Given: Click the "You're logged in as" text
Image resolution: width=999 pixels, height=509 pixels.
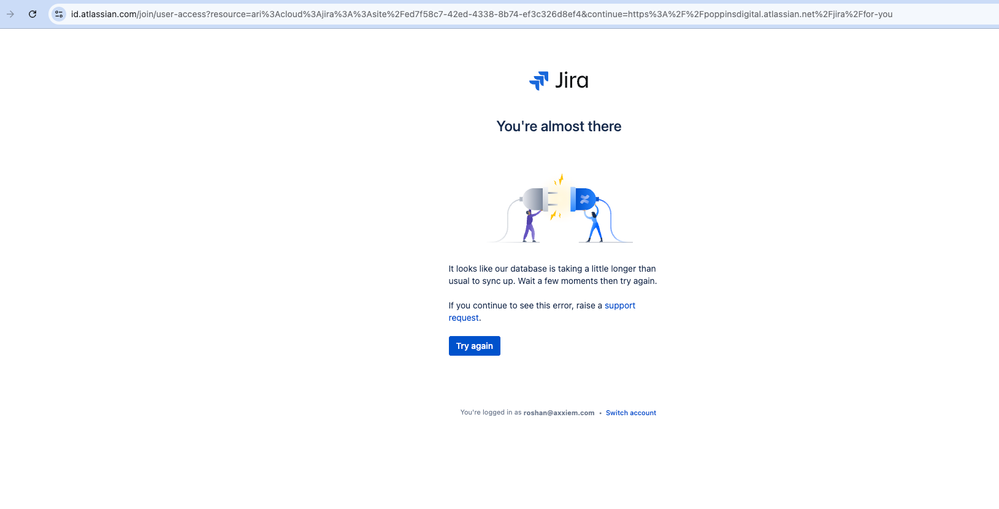Looking at the screenshot, I should [491, 413].
